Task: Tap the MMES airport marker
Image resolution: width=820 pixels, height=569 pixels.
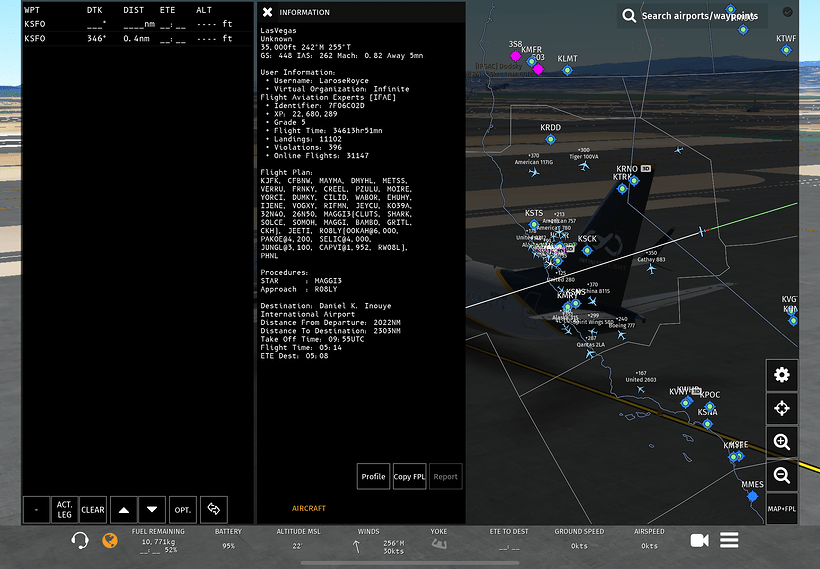Action: click(753, 496)
